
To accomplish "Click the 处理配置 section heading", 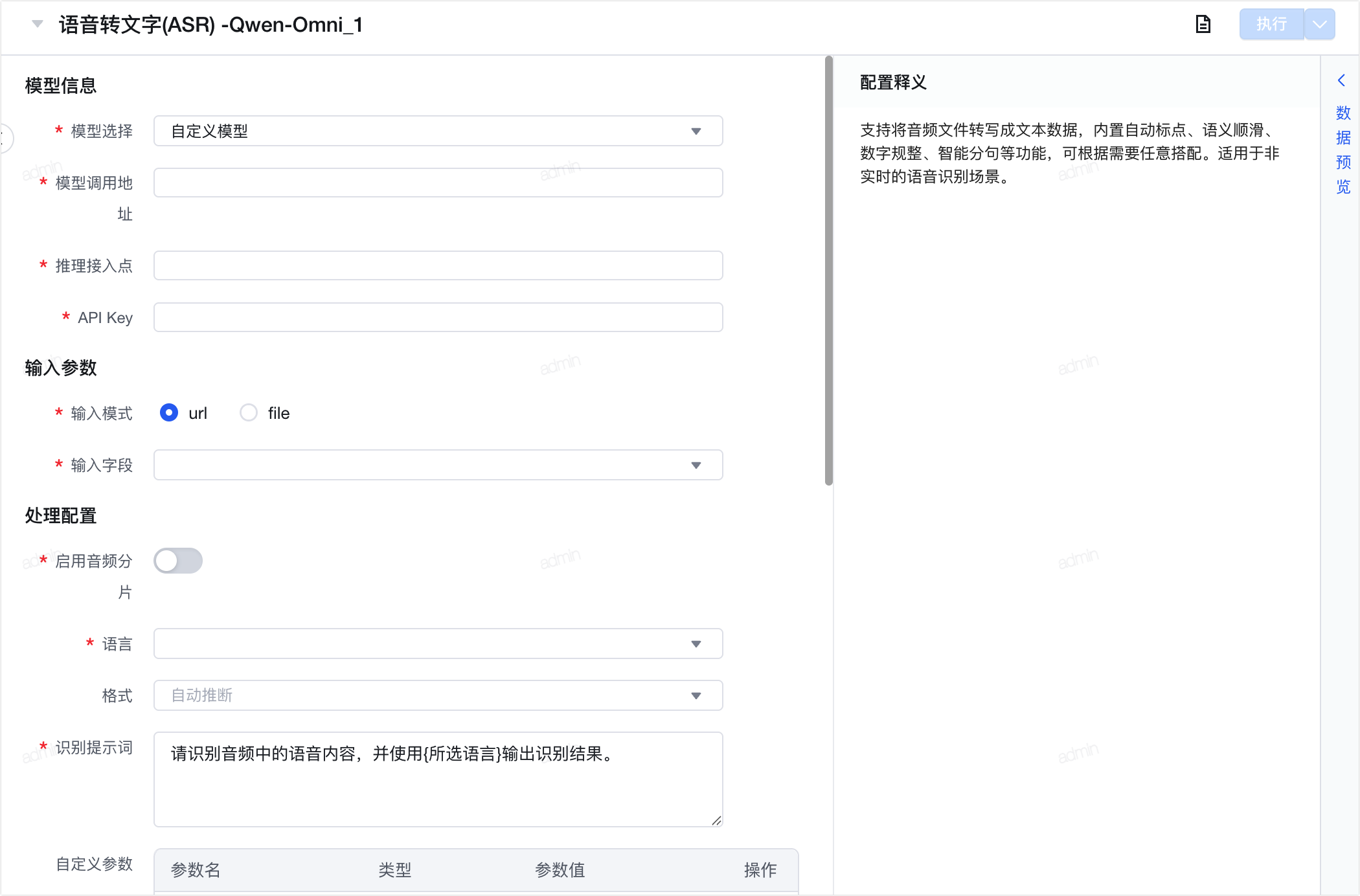I will coord(61,515).
